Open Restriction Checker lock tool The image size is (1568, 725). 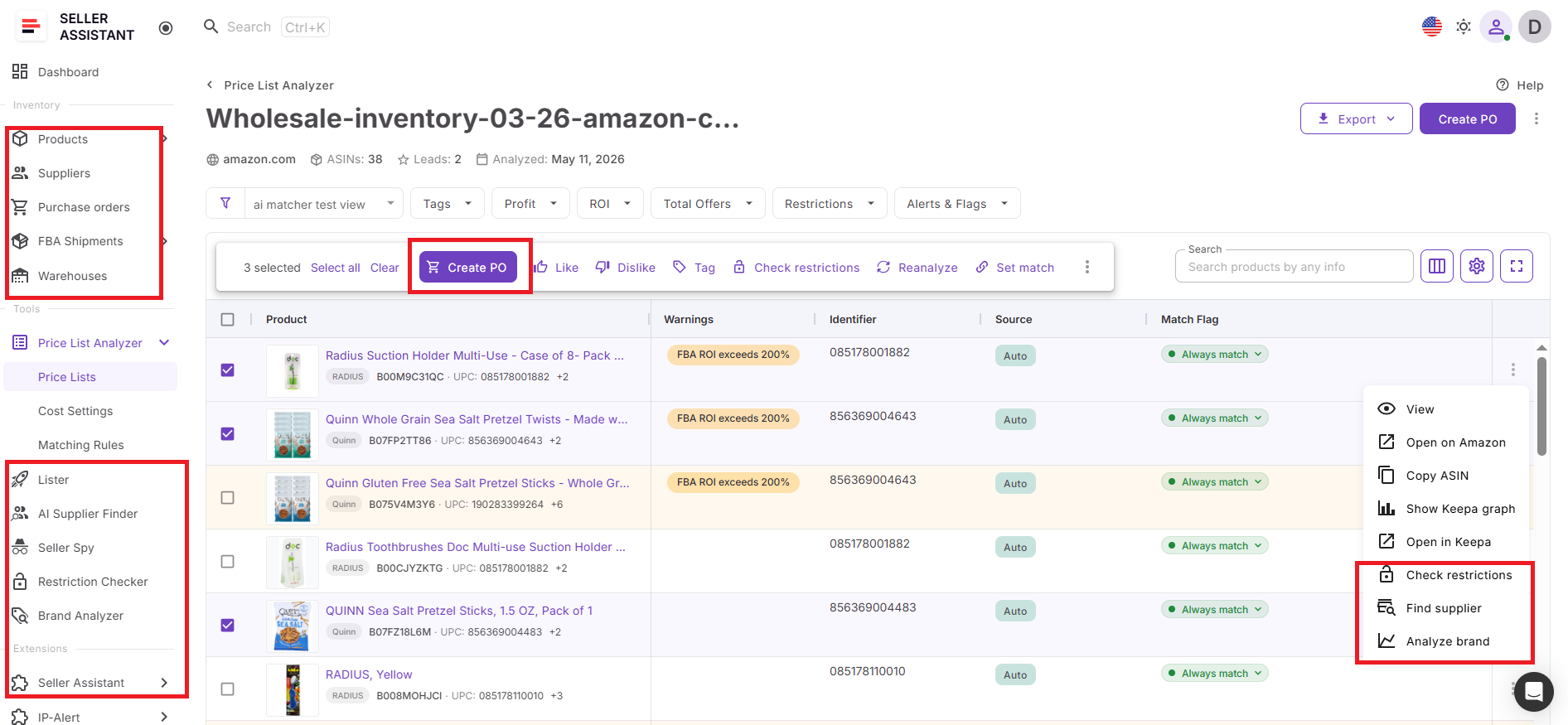point(20,582)
